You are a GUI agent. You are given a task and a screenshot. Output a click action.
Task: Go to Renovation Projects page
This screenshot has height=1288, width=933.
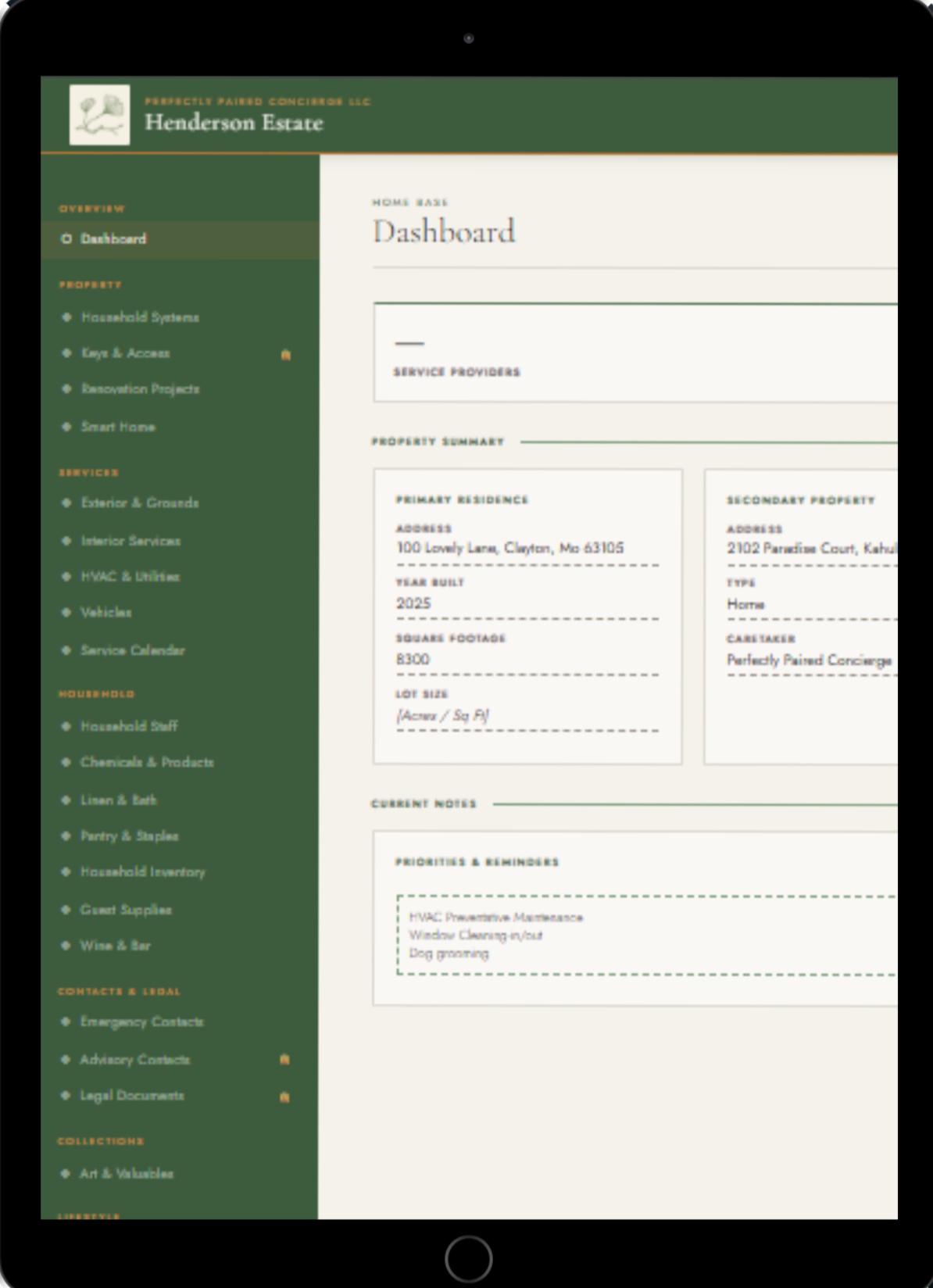[x=140, y=388]
